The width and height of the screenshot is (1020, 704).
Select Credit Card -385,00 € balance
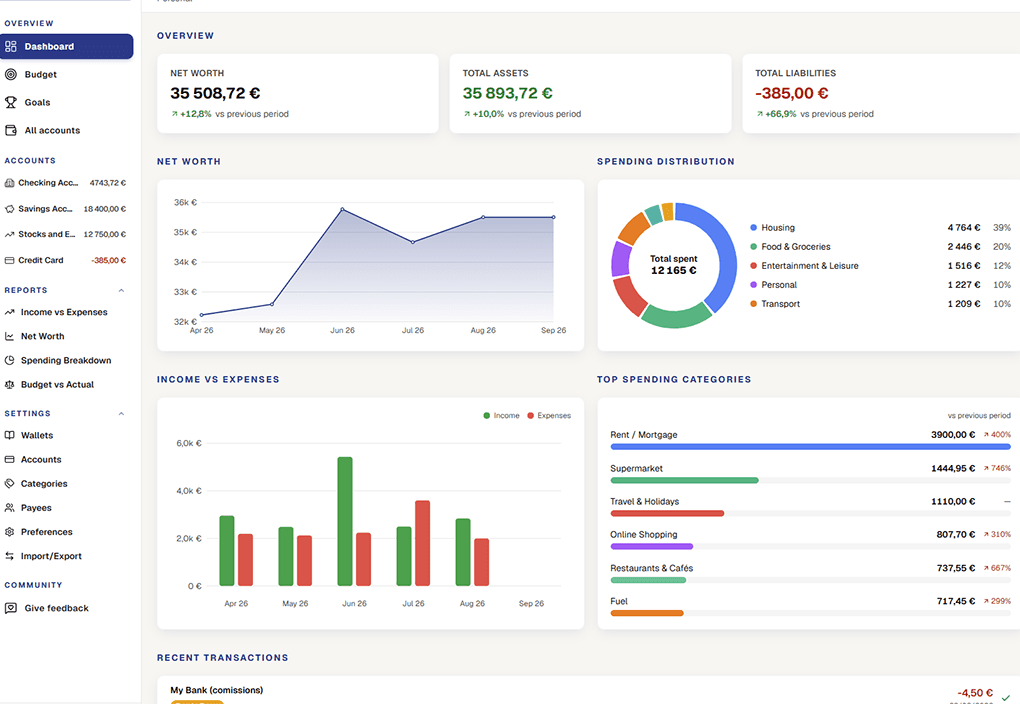[x=109, y=260]
